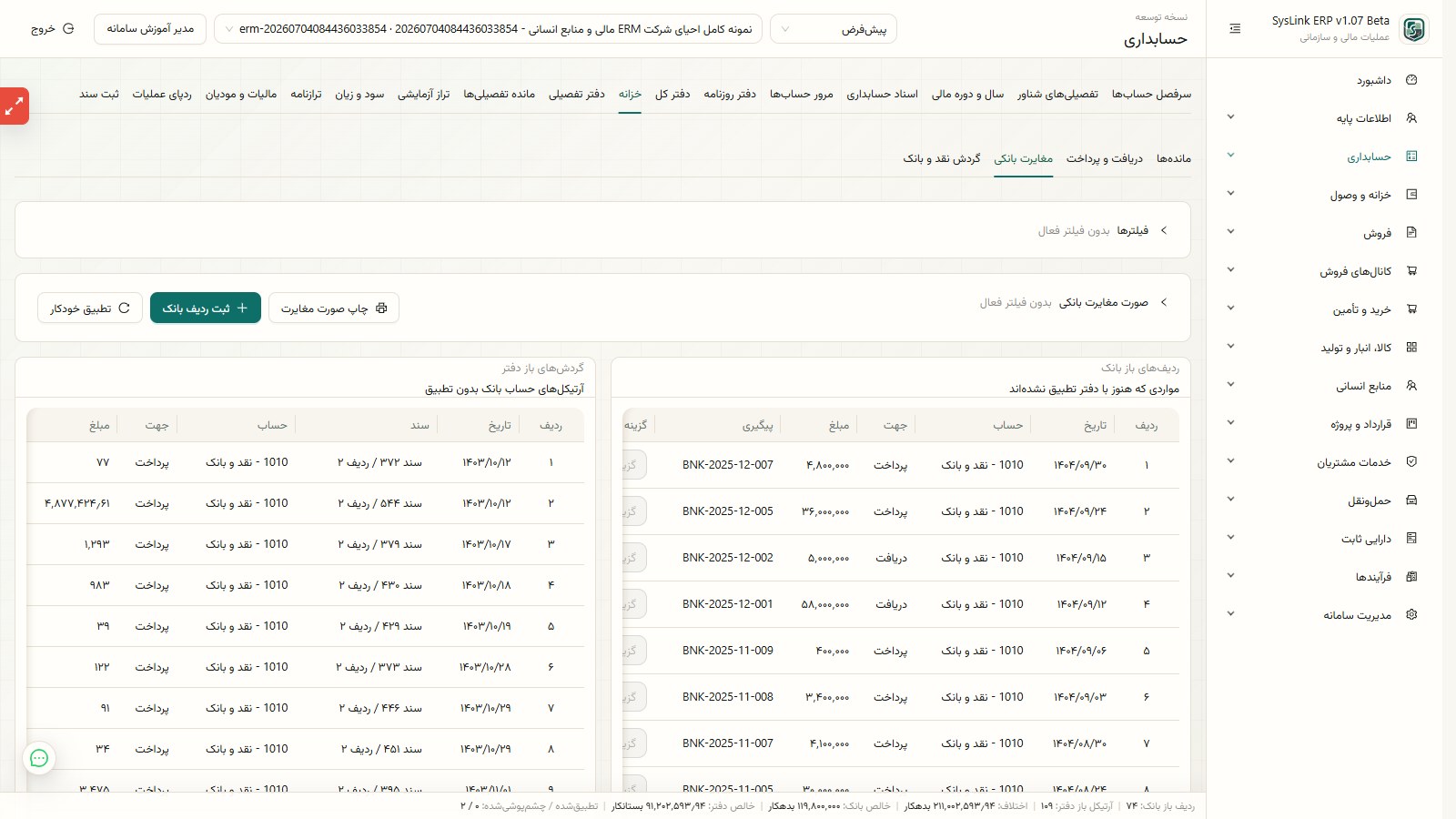This screenshot has height=819, width=1456.
Task: Select دریافت و پرداخت sub-tab
Action: coord(1105,158)
